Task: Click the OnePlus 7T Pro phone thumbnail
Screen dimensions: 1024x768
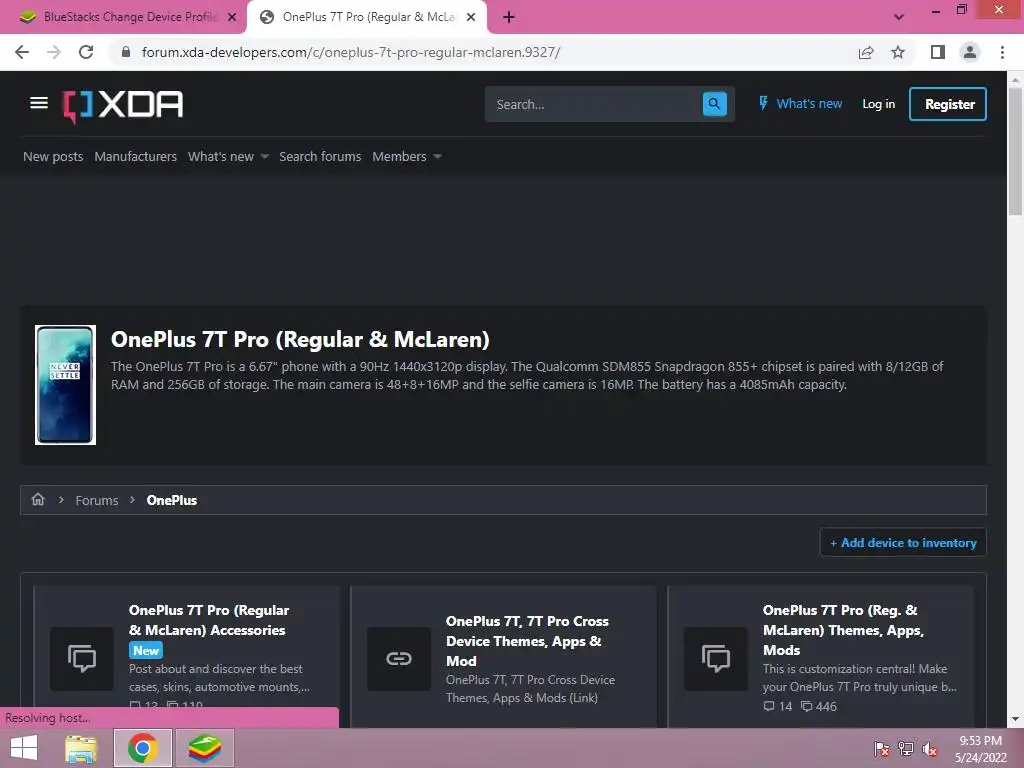Action: pos(65,385)
